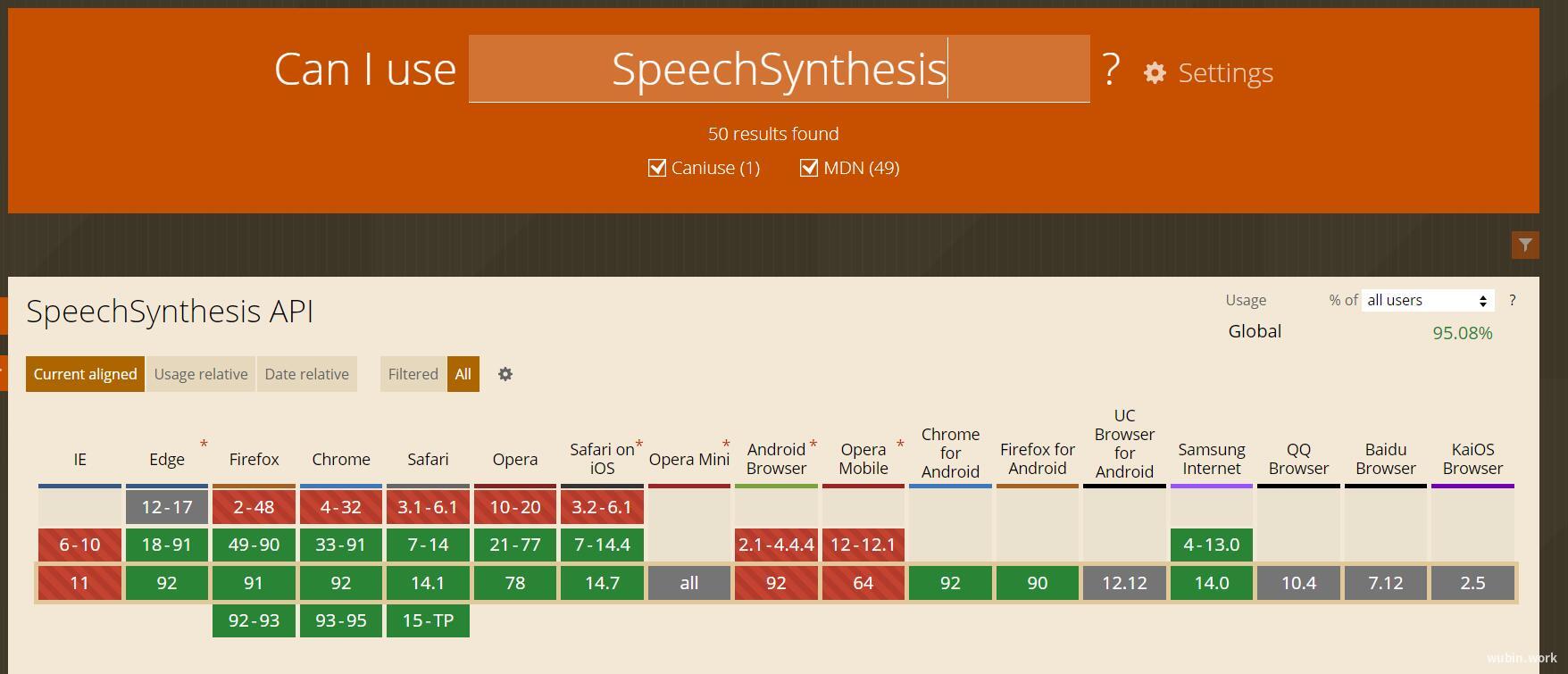Image resolution: width=1568 pixels, height=674 pixels.
Task: Select the All browsers option
Action: click(x=463, y=374)
